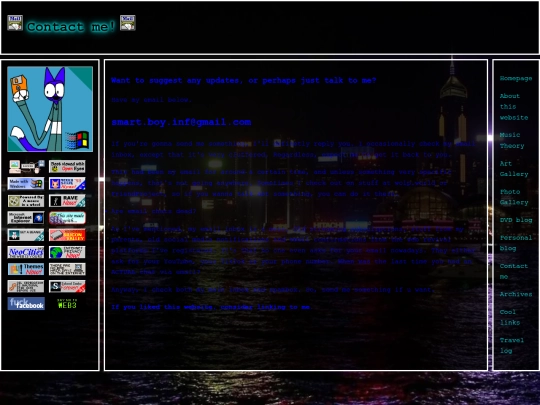Click the 'Themes Now!' badge

tap(26, 269)
